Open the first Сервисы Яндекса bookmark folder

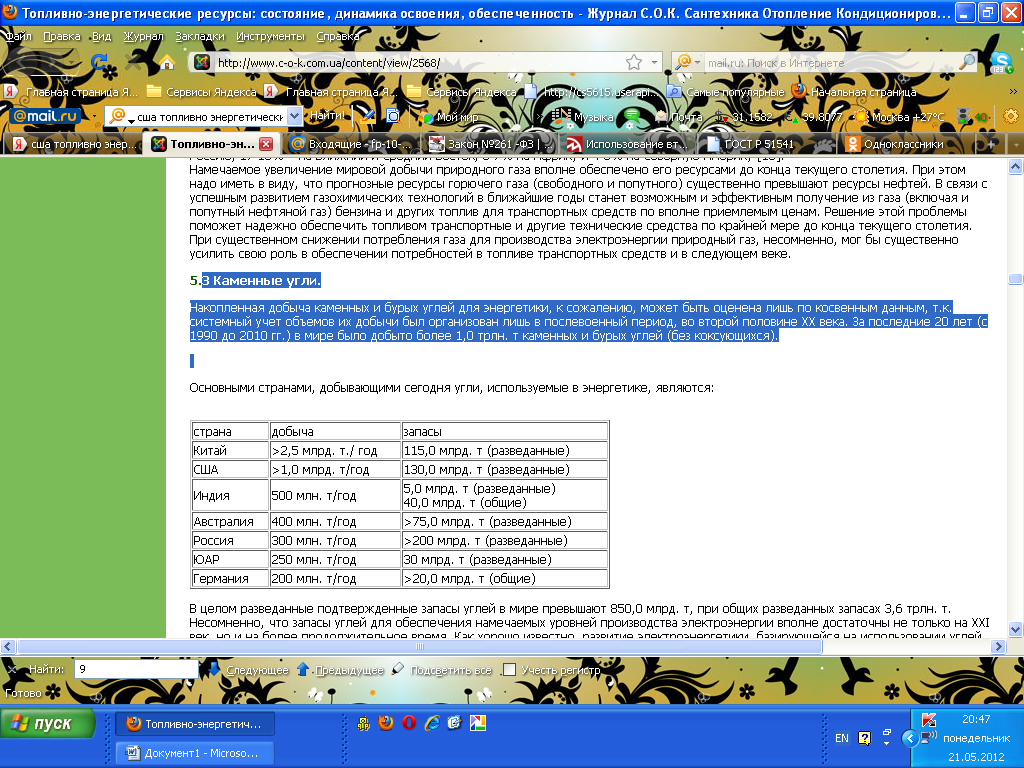point(202,92)
